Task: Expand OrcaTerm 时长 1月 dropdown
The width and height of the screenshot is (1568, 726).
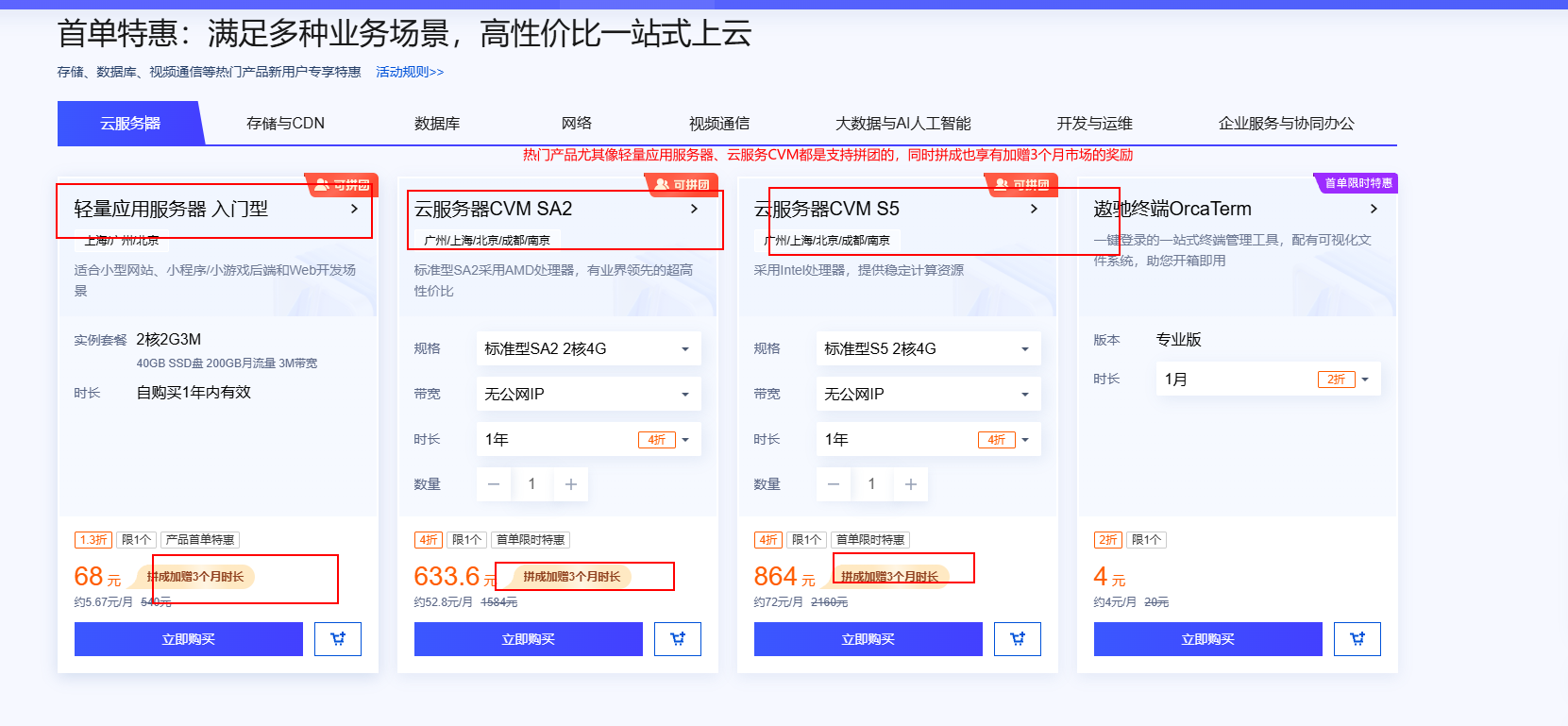Action: [x=1269, y=379]
